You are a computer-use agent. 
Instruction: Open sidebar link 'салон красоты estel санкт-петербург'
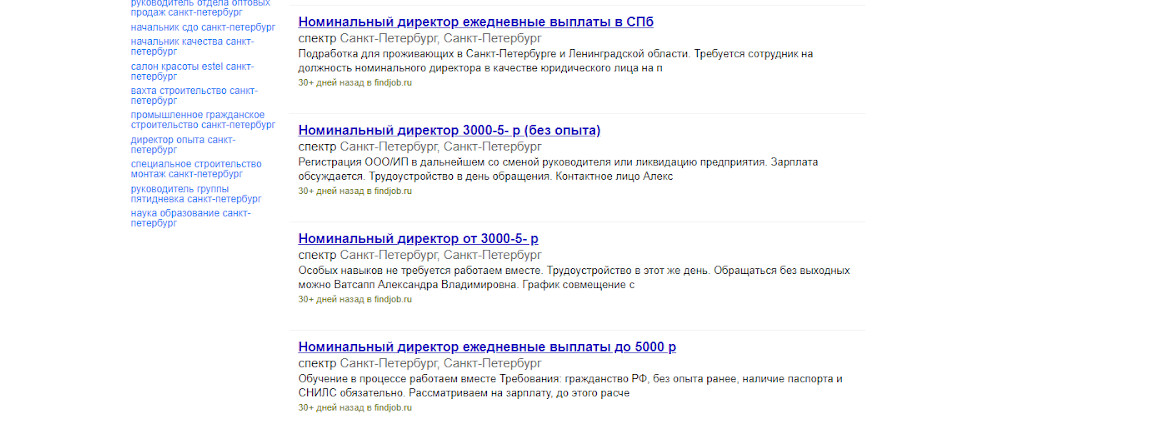coord(192,71)
